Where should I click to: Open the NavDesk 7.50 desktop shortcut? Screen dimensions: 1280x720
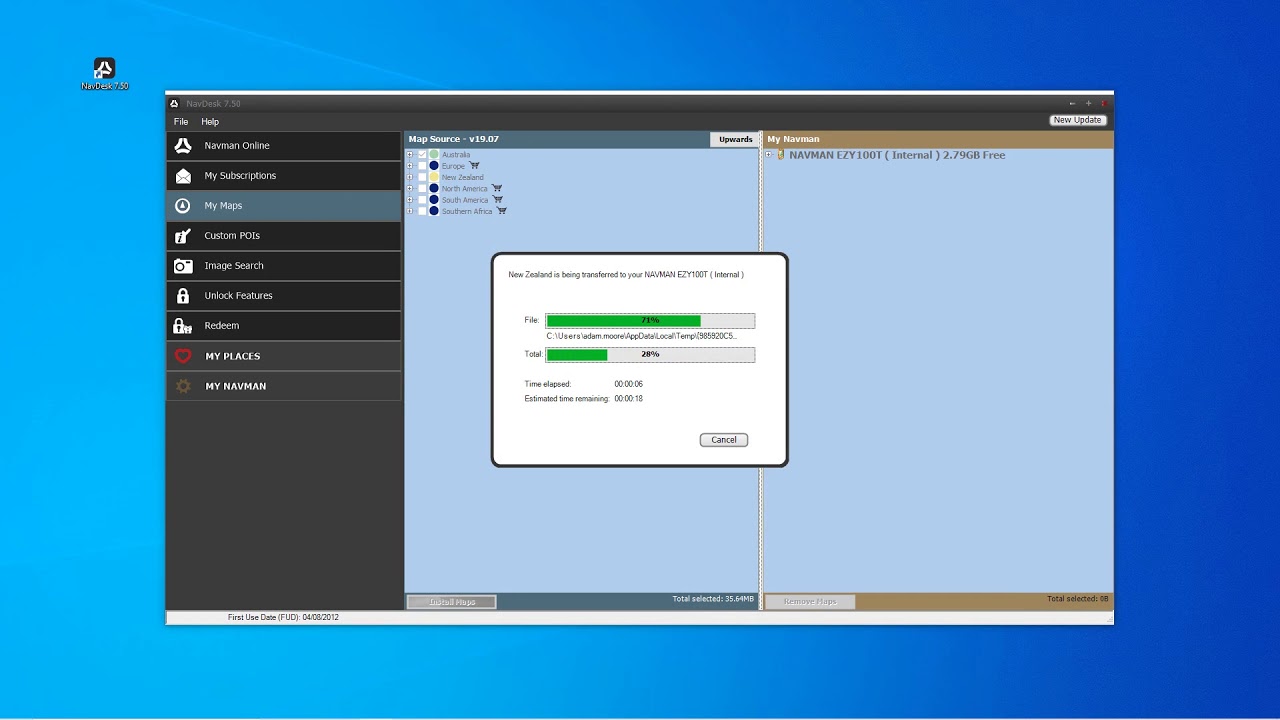click(x=104, y=73)
